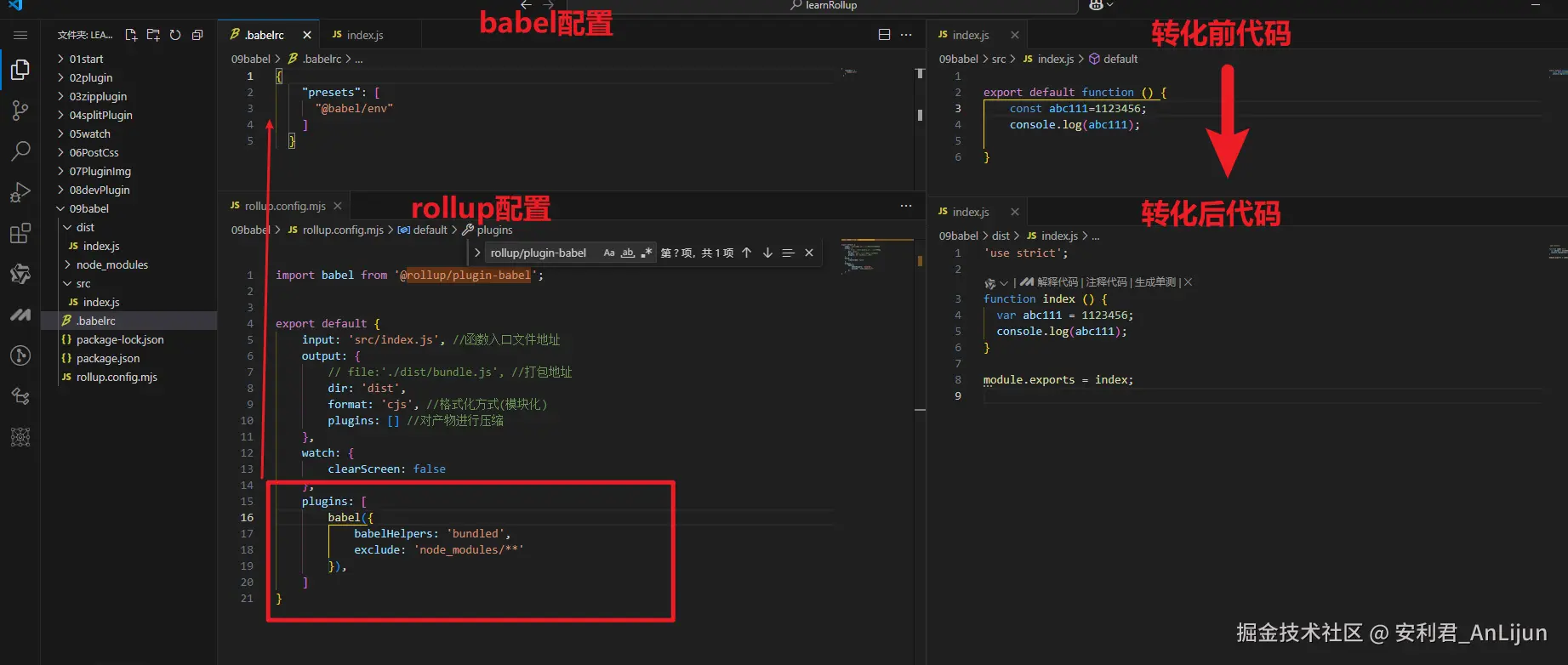Click the navigate back arrow in title bar
This screenshot has width=1568, height=665.
tap(526, 5)
